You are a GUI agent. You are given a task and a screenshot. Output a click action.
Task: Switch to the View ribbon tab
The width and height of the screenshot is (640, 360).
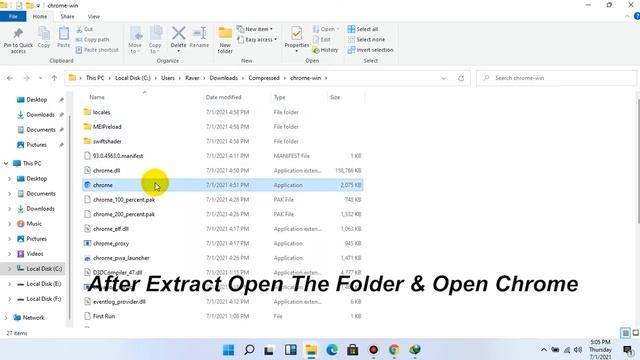(x=93, y=16)
